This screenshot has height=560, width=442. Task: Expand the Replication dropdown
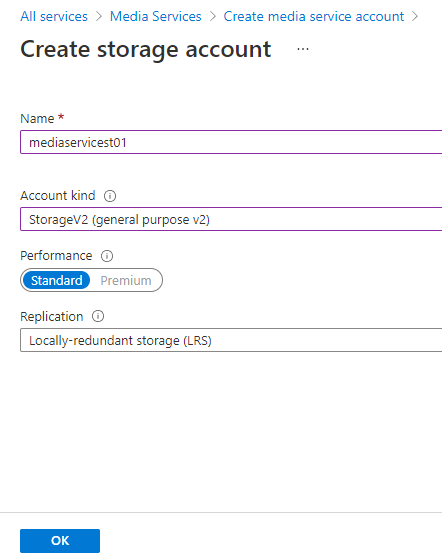(231, 340)
